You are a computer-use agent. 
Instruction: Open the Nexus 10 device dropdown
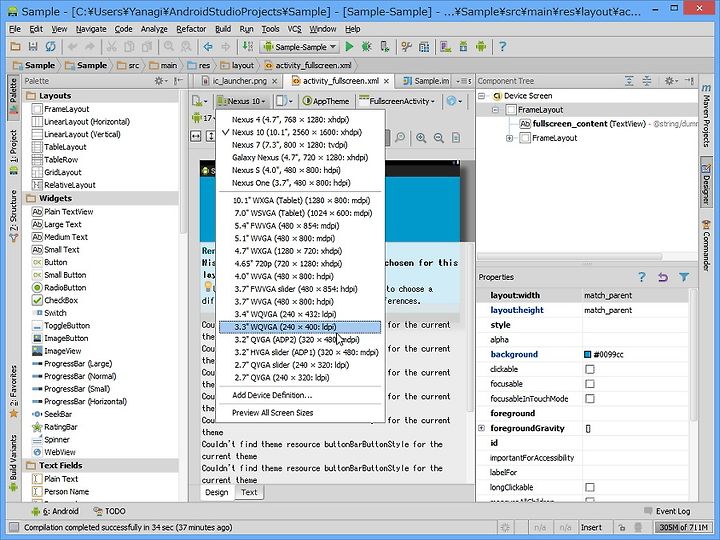242,101
